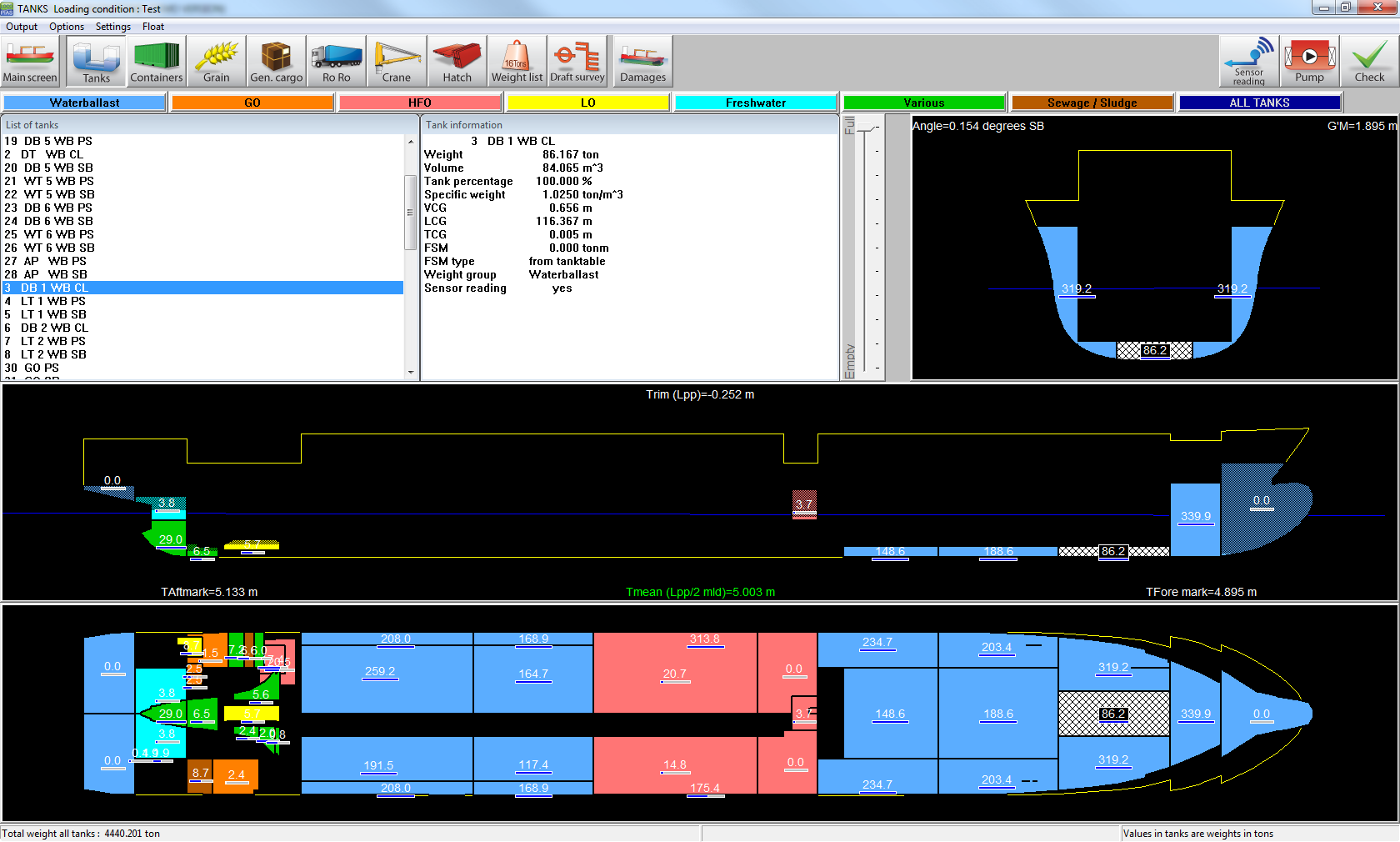Click the 29.0 green tank in side profile

click(x=170, y=539)
